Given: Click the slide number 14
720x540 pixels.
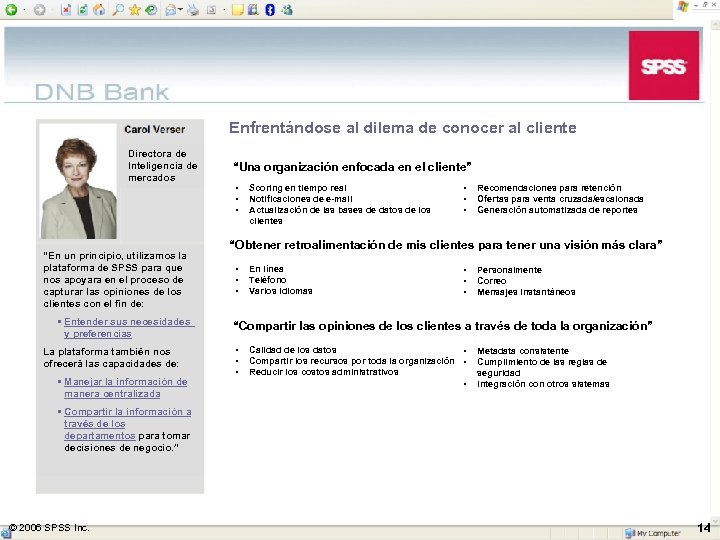Looking at the screenshot, I should (x=704, y=528).
